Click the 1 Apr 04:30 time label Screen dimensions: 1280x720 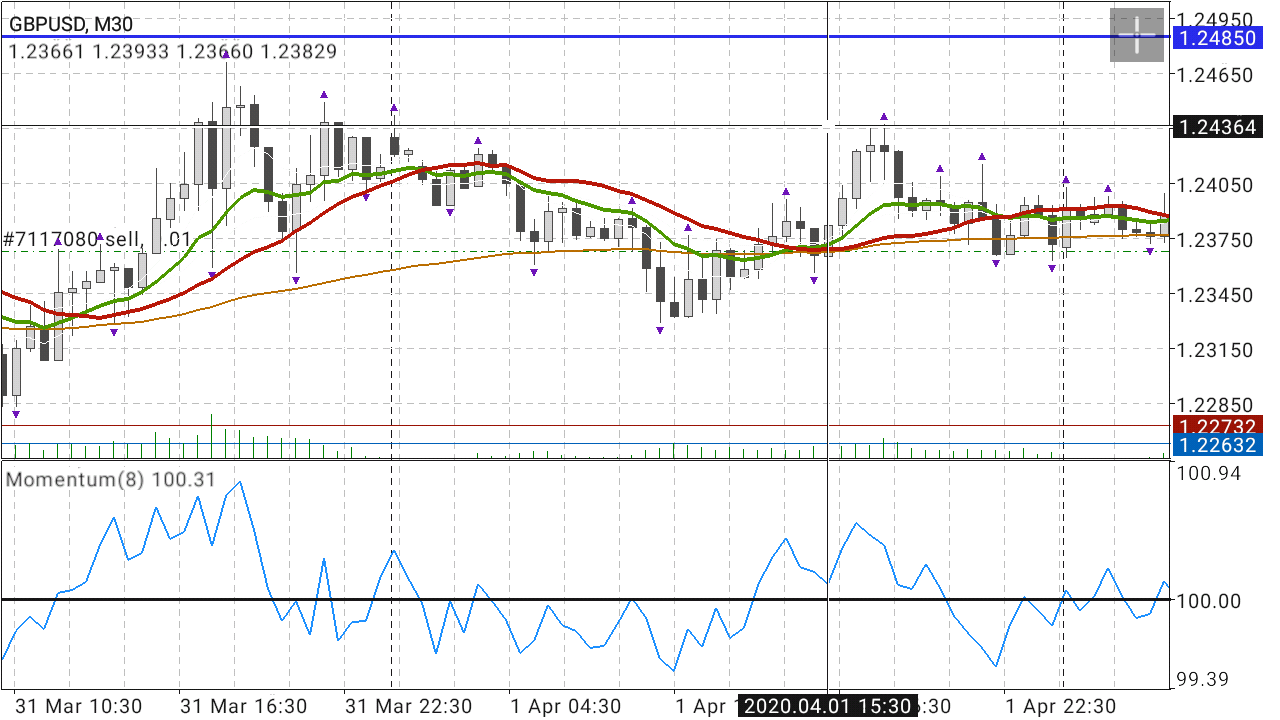click(564, 706)
